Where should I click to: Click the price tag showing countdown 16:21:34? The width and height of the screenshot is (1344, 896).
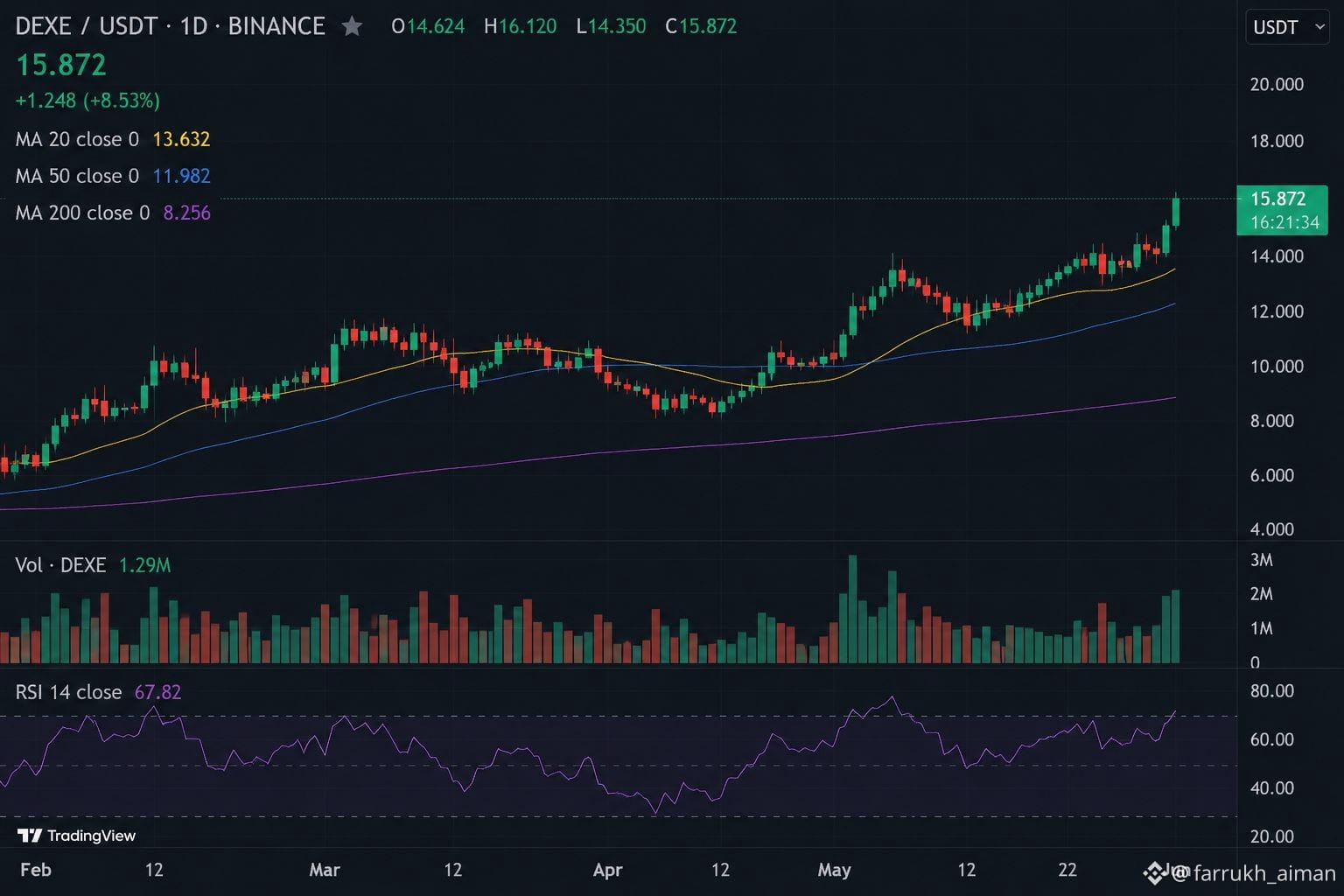(1282, 210)
